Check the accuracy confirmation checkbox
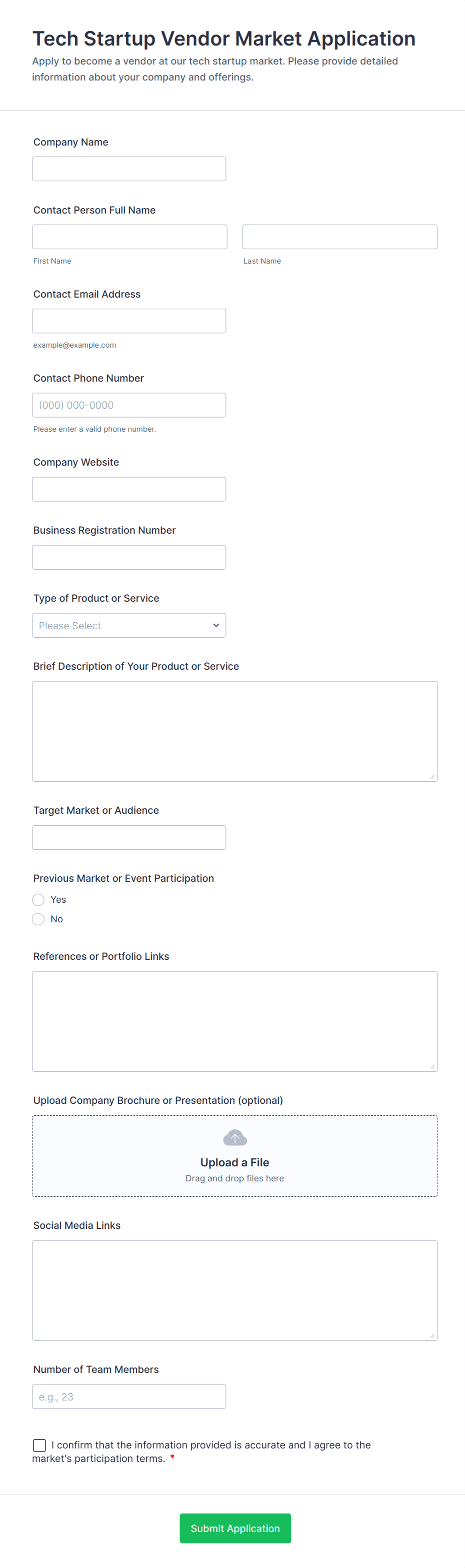Screen dimensions: 465x1568 (x=39, y=1444)
